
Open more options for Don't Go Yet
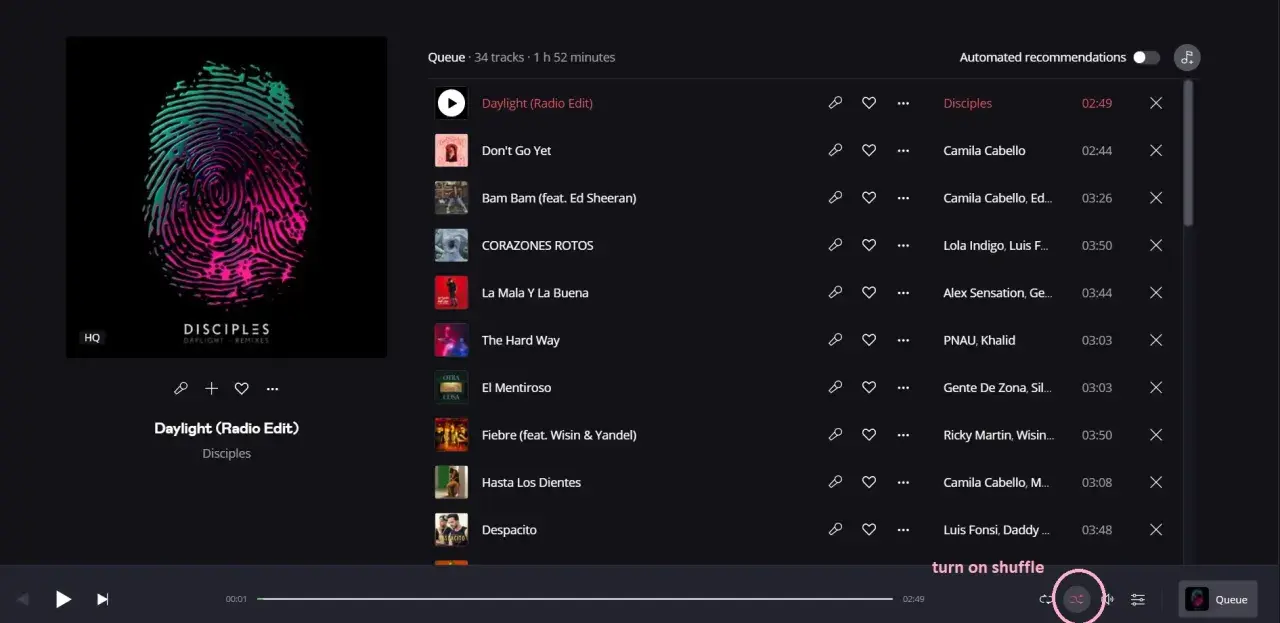coord(903,150)
